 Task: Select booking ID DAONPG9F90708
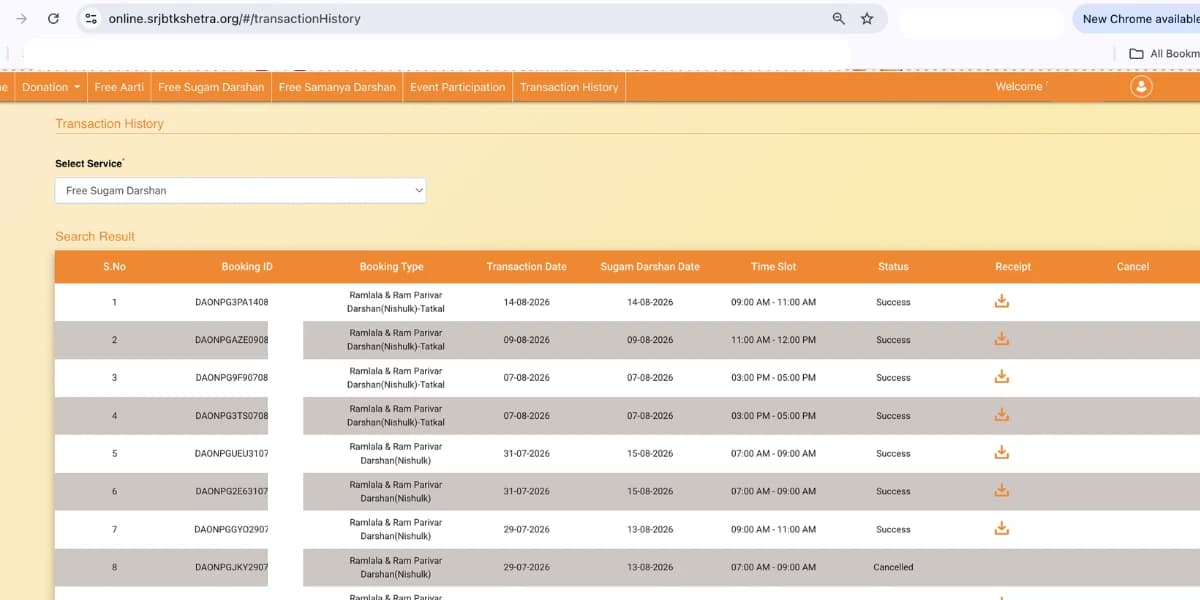(x=231, y=378)
